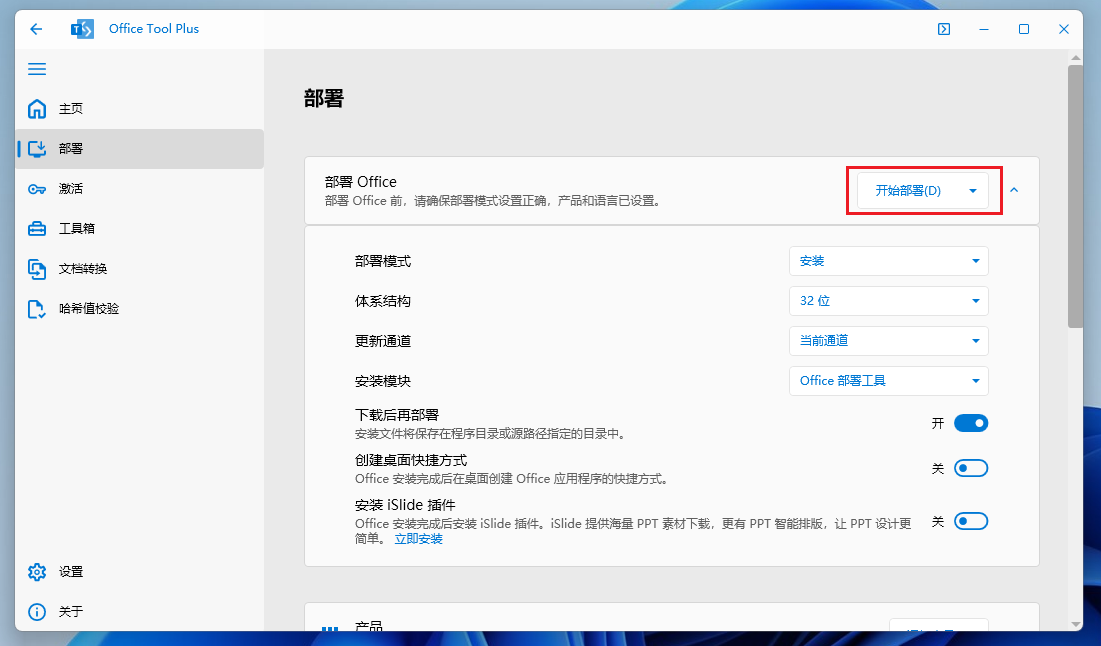Screen dimensions: 1101x646
Task: Click the scrollbar up arrow
Action: tap(1076, 58)
